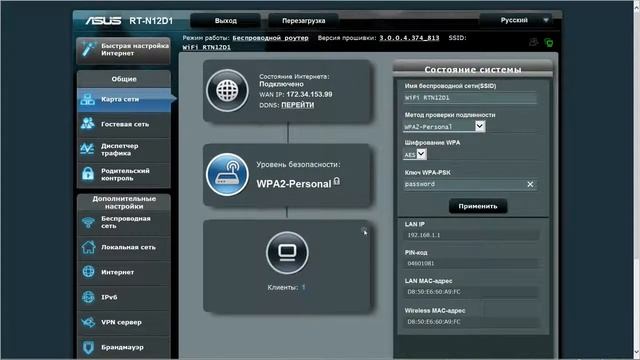The height and width of the screenshot is (360, 640).
Task: Open the Карта сети menu item
Action: 124,100
